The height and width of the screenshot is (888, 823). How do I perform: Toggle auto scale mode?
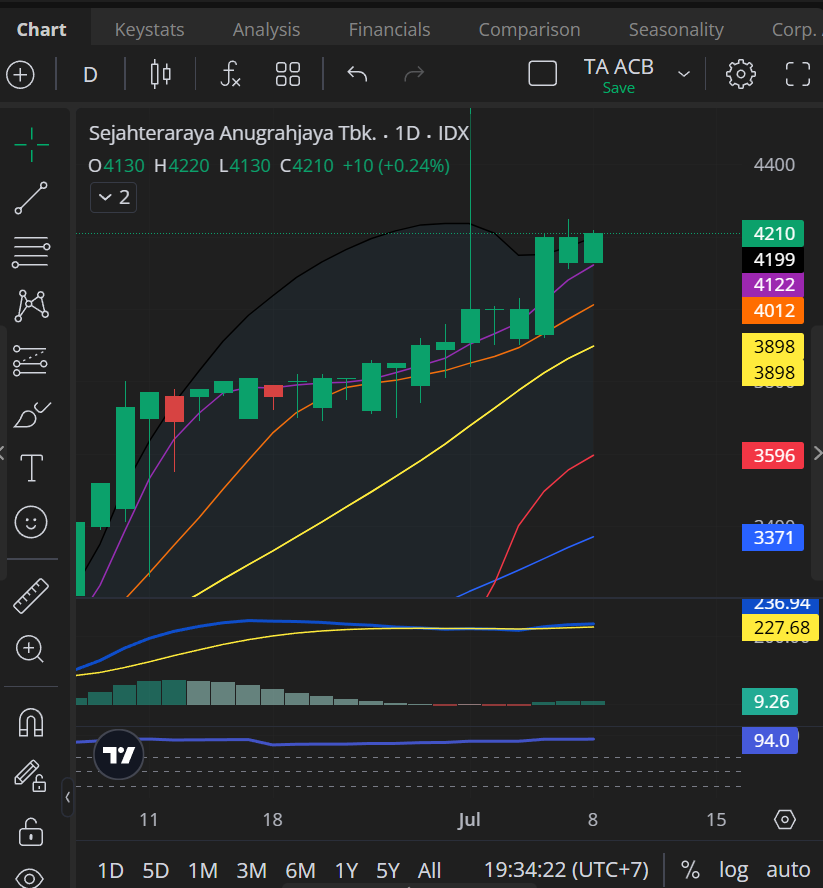(788, 870)
